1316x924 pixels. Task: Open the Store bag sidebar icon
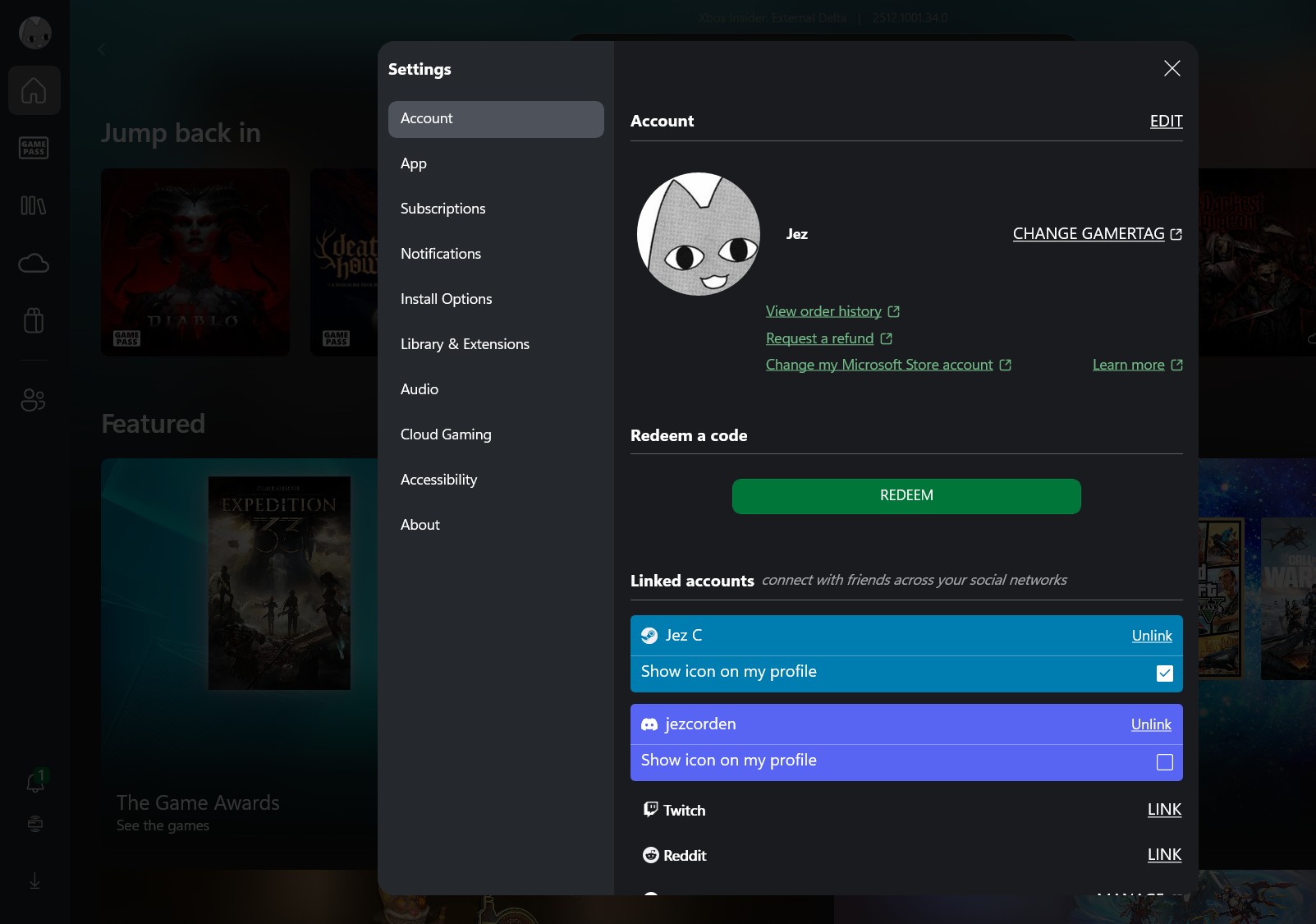34,320
